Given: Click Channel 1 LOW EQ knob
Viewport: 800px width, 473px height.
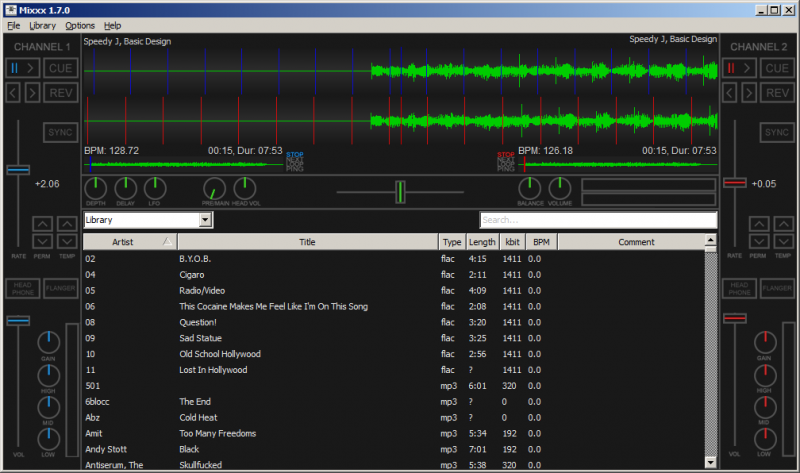Looking at the screenshot, I should coord(48,439).
